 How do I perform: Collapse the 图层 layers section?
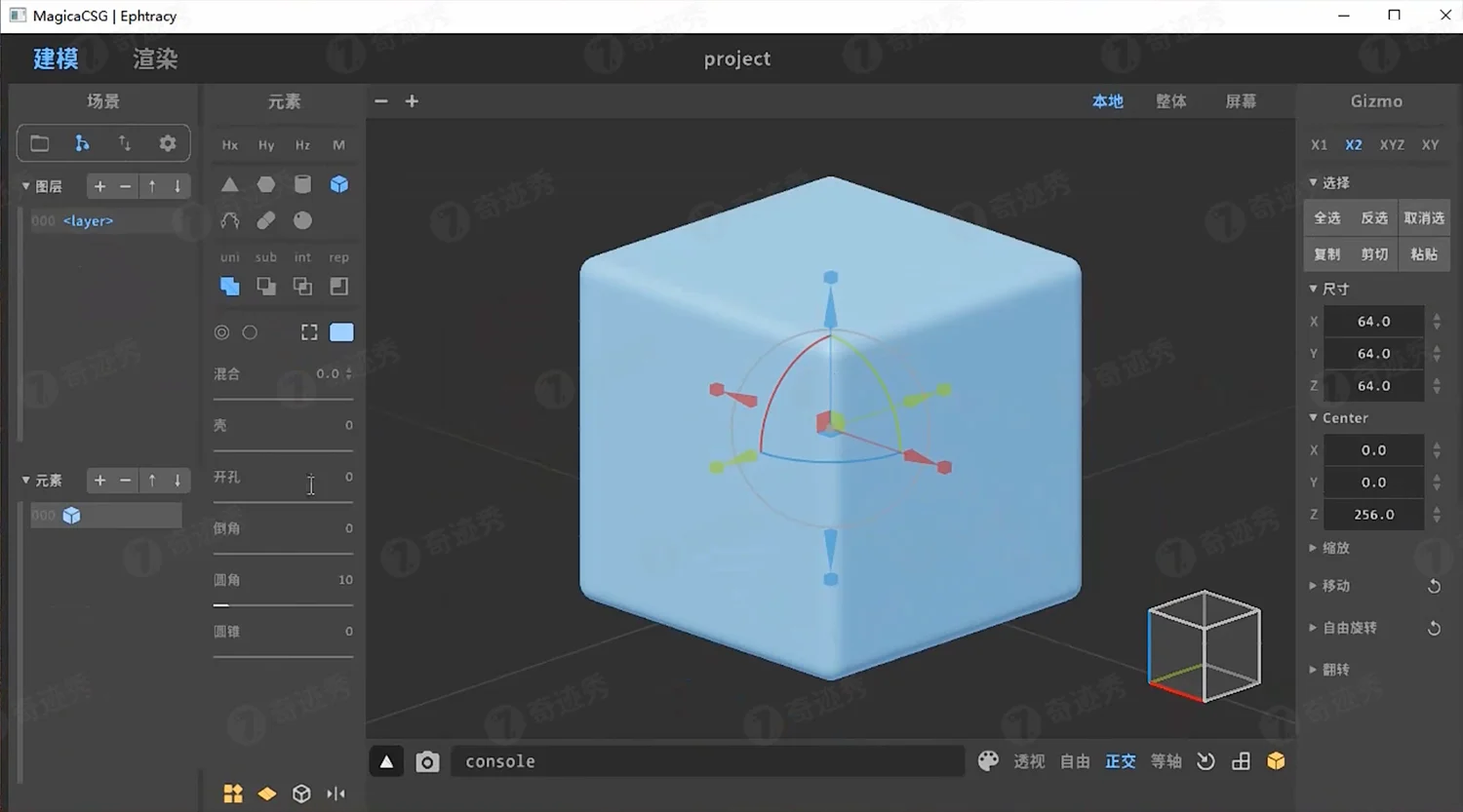pyautogui.click(x=25, y=185)
